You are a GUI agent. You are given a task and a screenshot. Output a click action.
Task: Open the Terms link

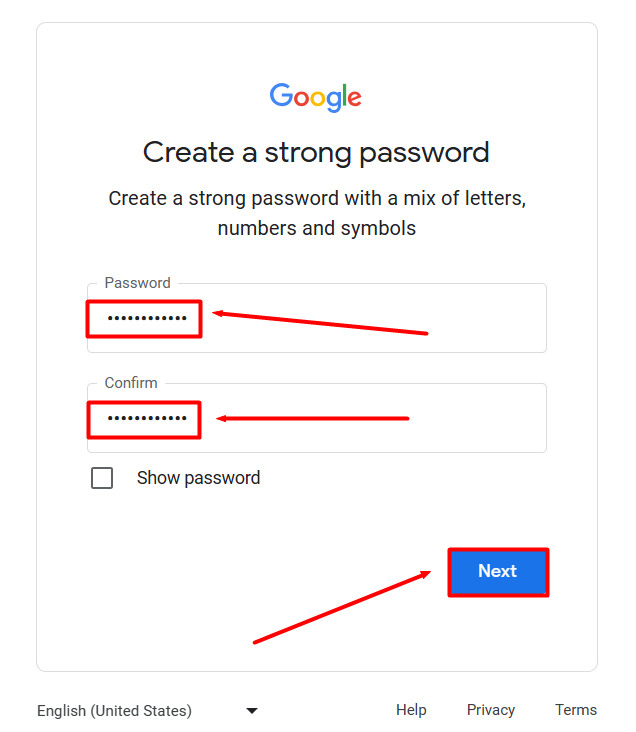[x=576, y=710]
